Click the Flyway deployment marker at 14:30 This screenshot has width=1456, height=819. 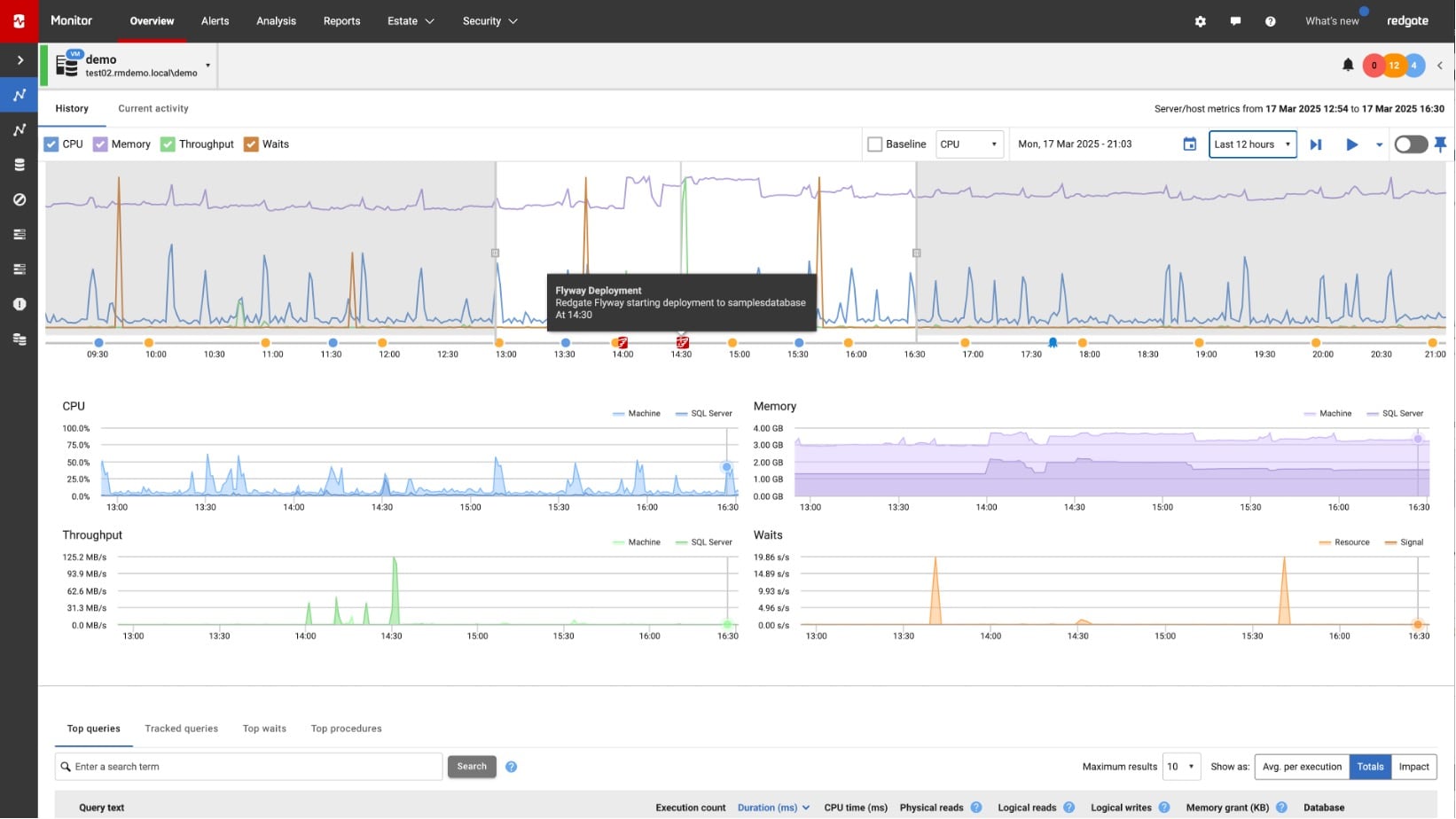coord(682,342)
